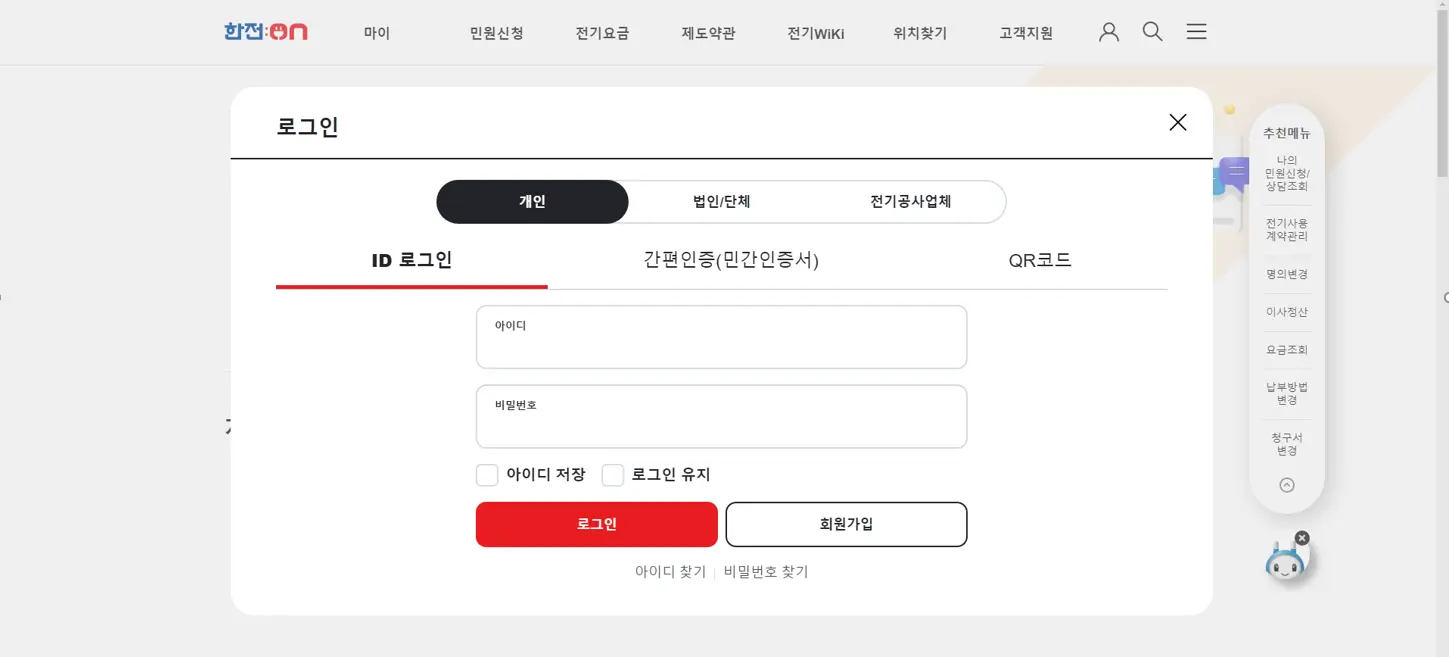The height and width of the screenshot is (657, 1449).
Task: Select the 전기공사업체 tab
Action: point(912,201)
